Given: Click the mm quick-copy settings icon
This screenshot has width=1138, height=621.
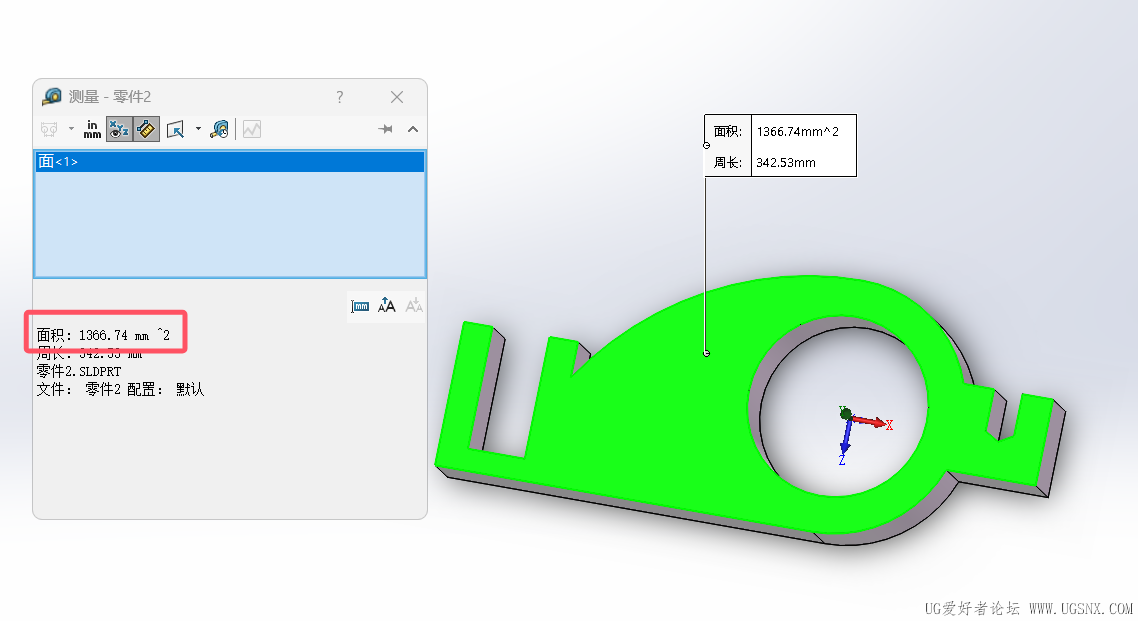Looking at the screenshot, I should pos(360,306).
